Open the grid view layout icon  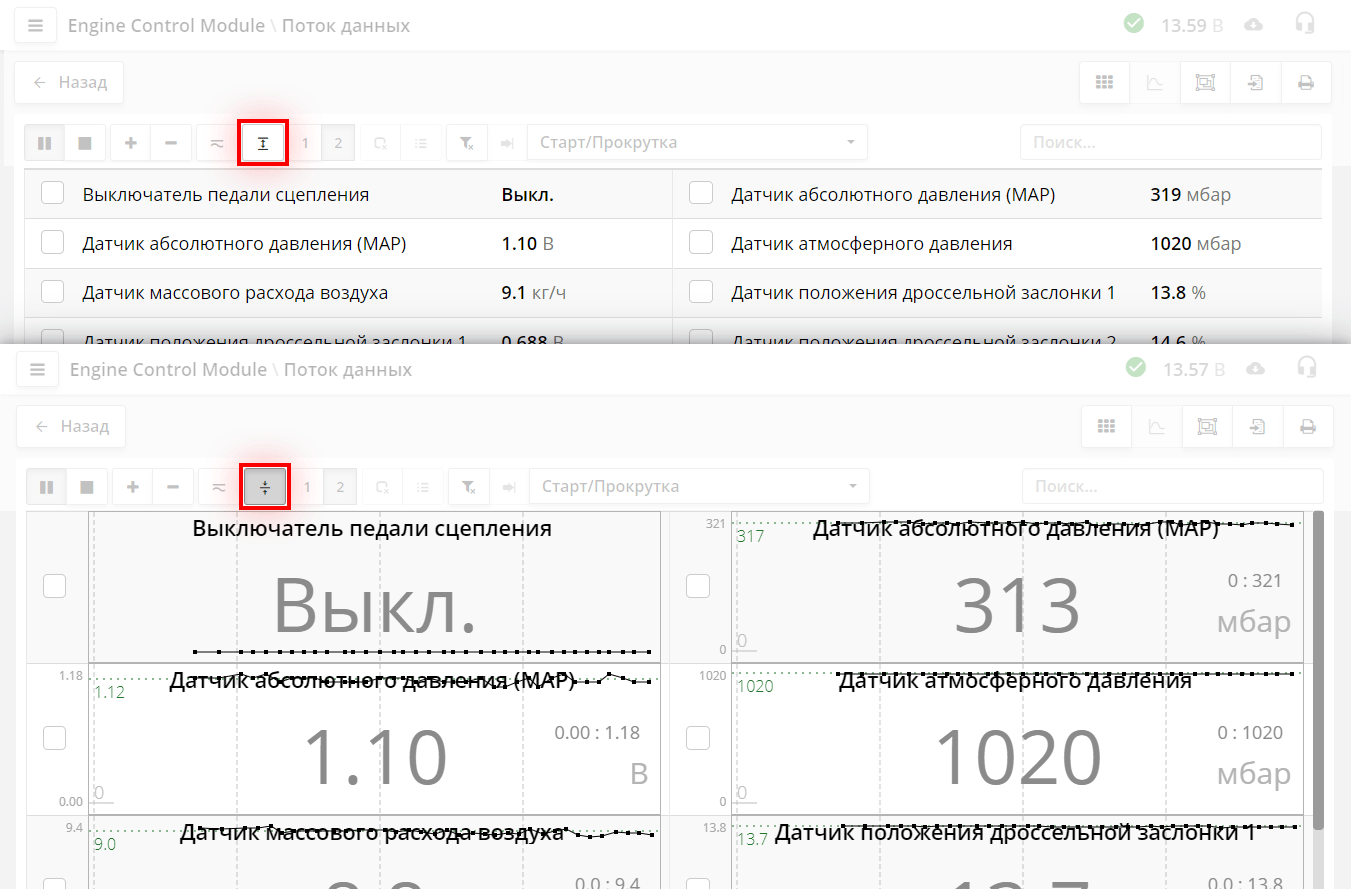point(1104,82)
